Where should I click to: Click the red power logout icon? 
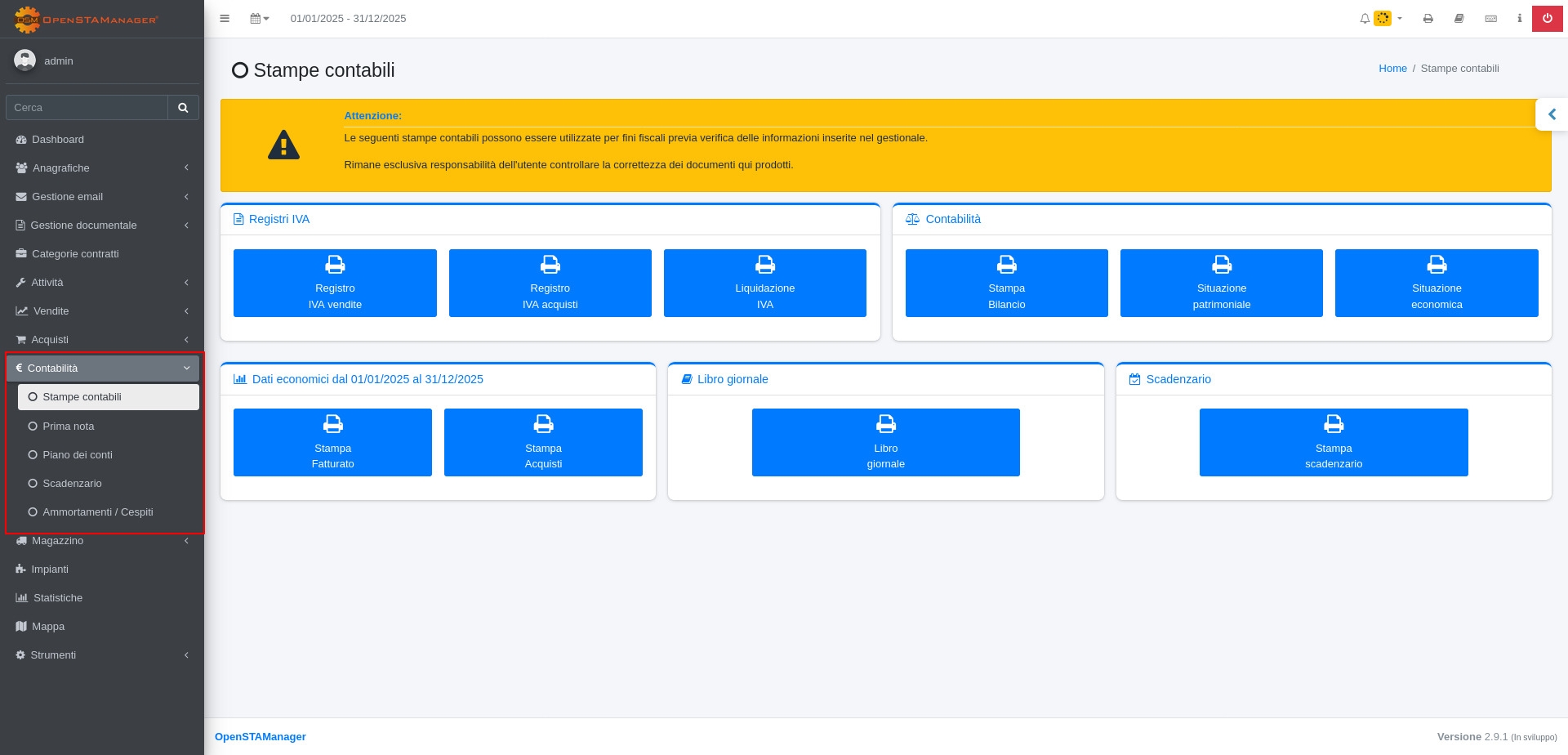click(x=1547, y=18)
